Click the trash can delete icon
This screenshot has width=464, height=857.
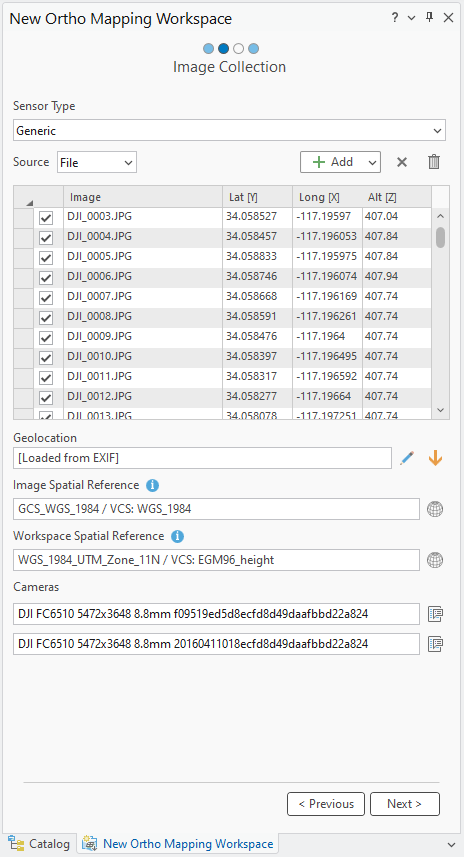pyautogui.click(x=434, y=162)
